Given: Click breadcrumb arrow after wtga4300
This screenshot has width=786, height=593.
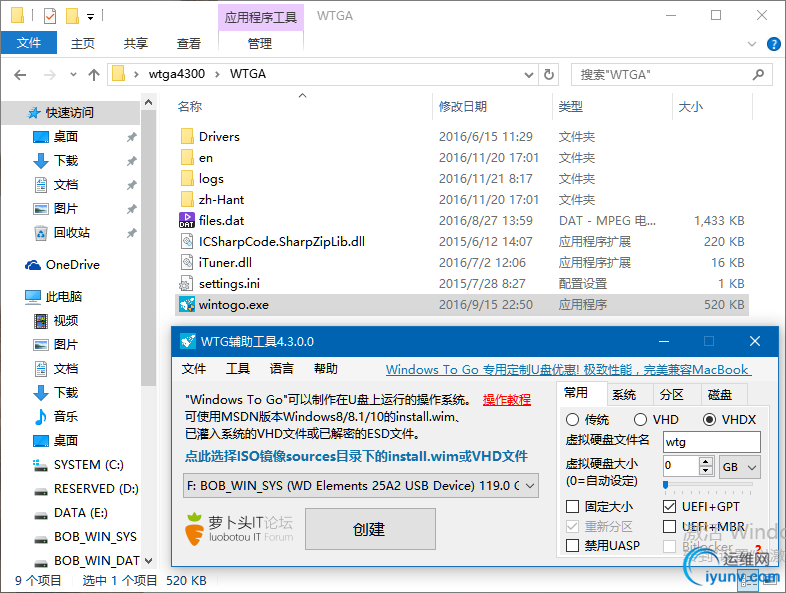Looking at the screenshot, I should tap(218, 74).
